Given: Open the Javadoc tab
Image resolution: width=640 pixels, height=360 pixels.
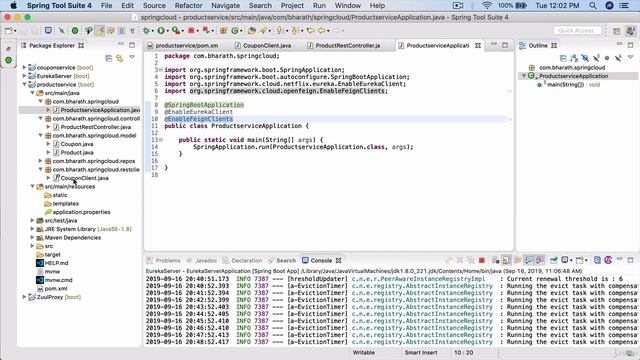Looking at the screenshot, I should pos(202,260).
